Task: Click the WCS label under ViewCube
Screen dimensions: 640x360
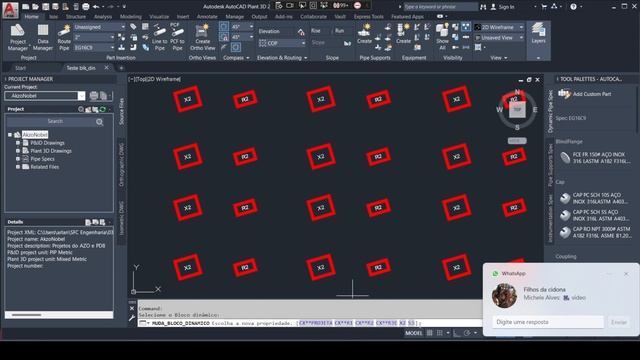Action: click(517, 141)
